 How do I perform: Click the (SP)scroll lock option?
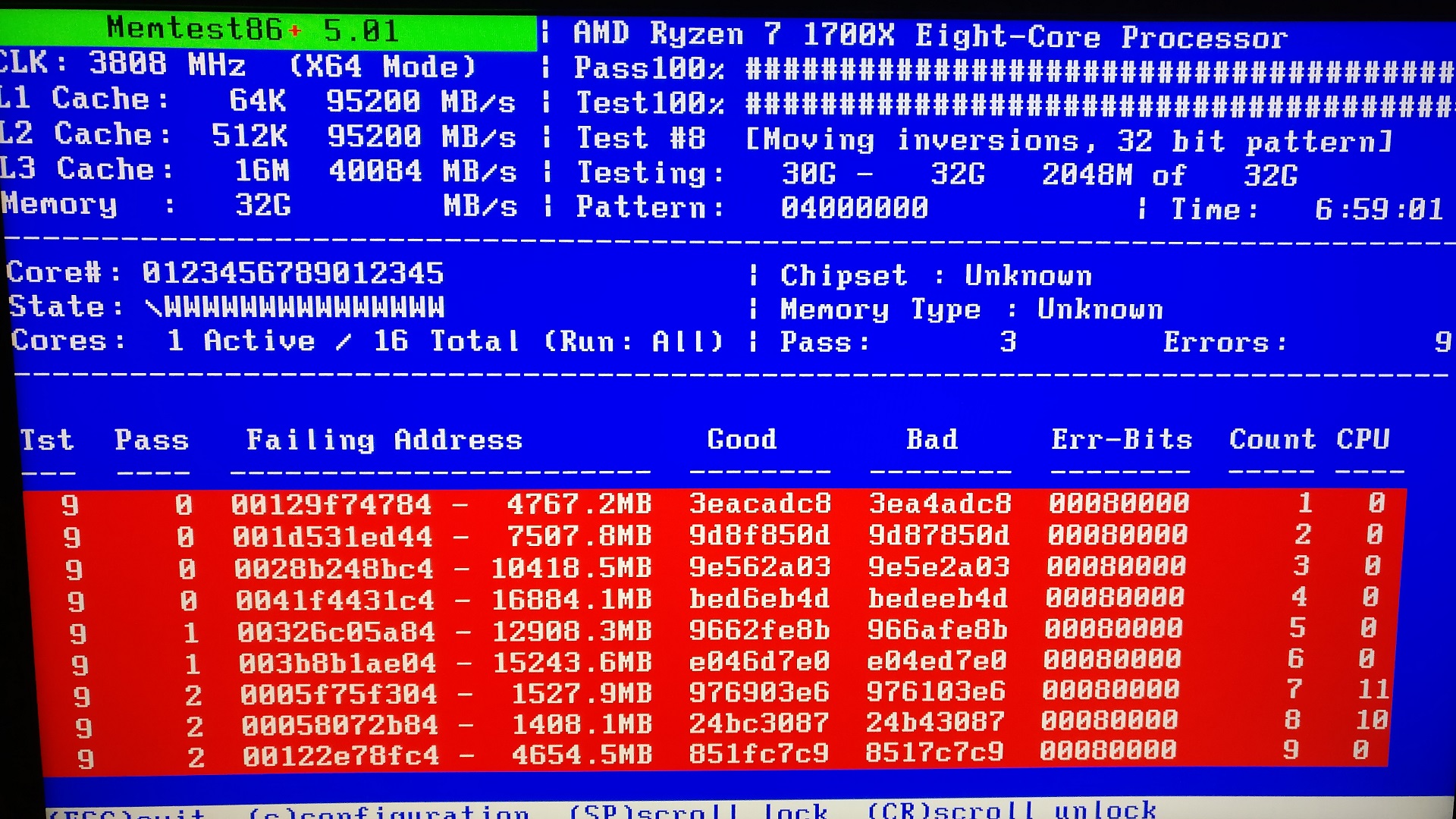click(x=698, y=811)
